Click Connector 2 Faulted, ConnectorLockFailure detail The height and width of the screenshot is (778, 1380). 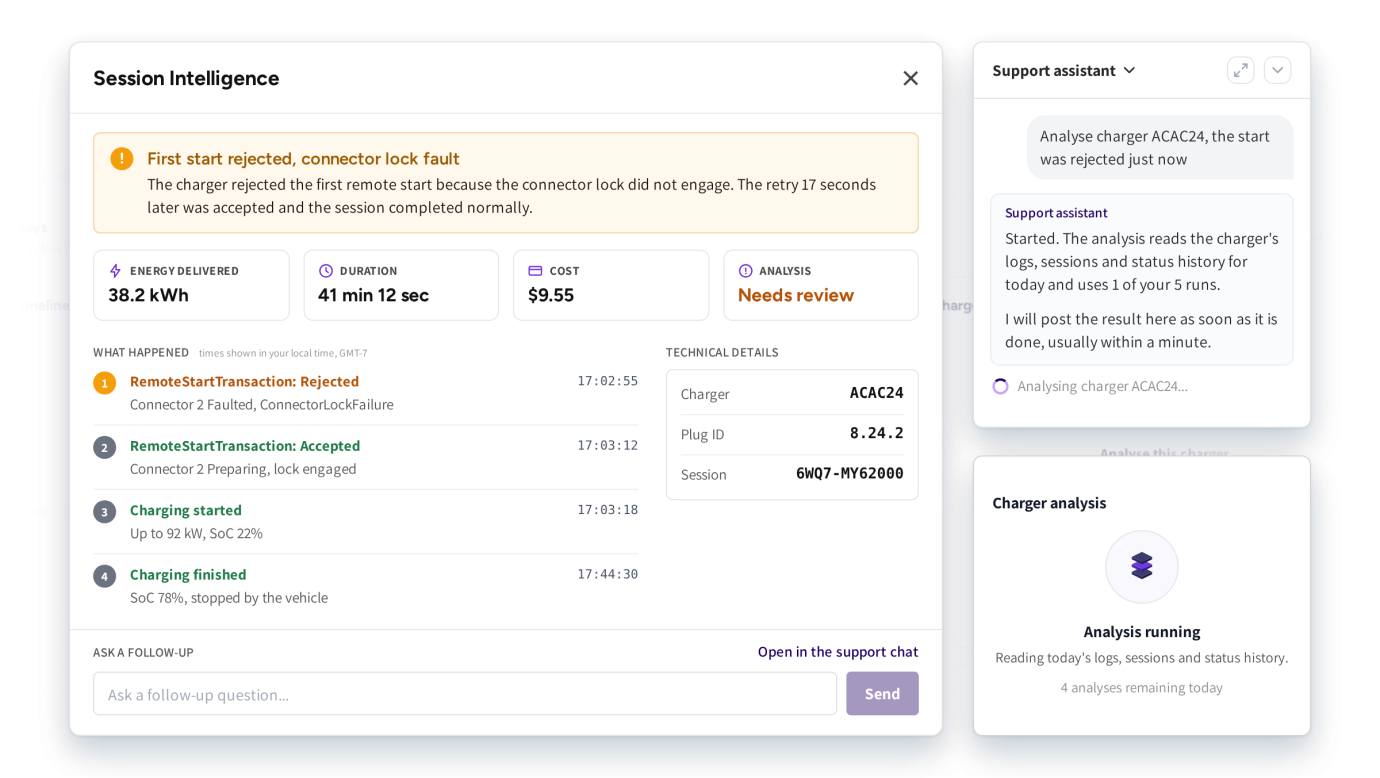262,404
